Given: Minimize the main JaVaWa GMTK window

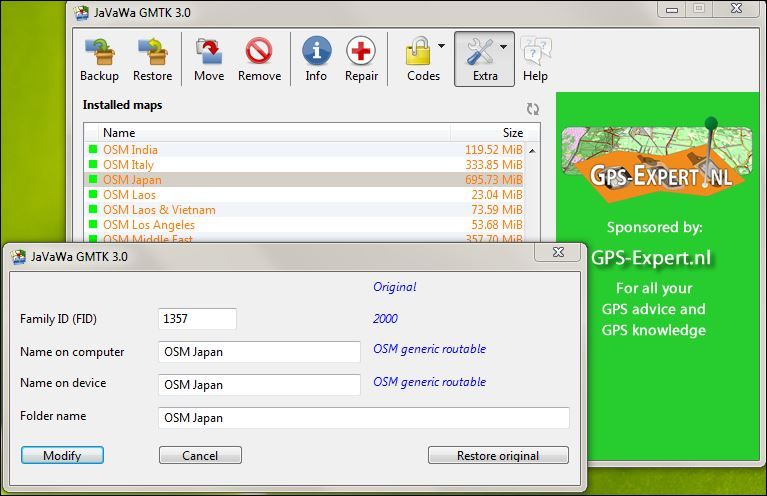Looking at the screenshot, I should [x=672, y=9].
